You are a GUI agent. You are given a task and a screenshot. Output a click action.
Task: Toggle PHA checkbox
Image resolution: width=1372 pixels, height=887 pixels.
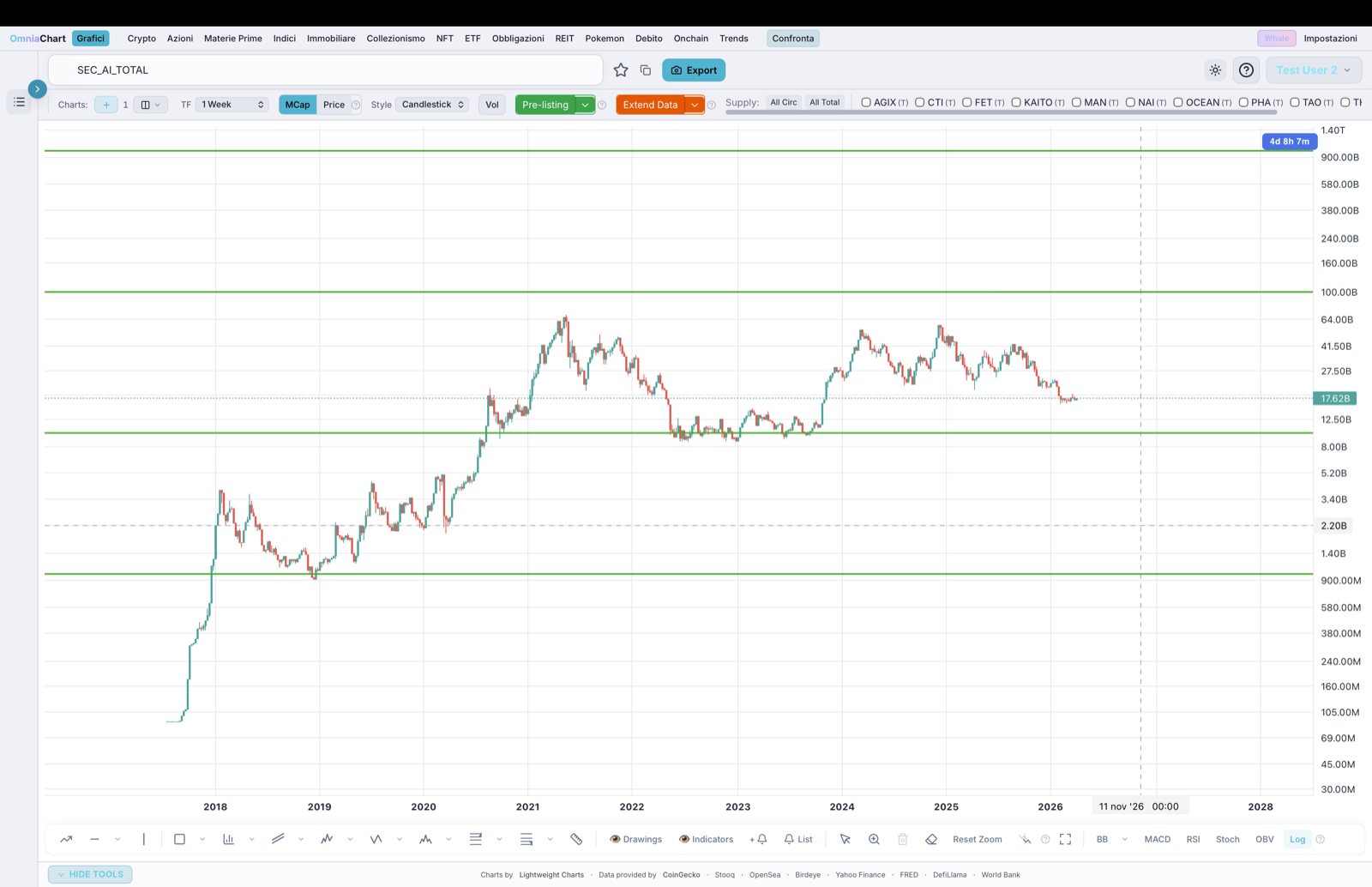[1243, 102]
